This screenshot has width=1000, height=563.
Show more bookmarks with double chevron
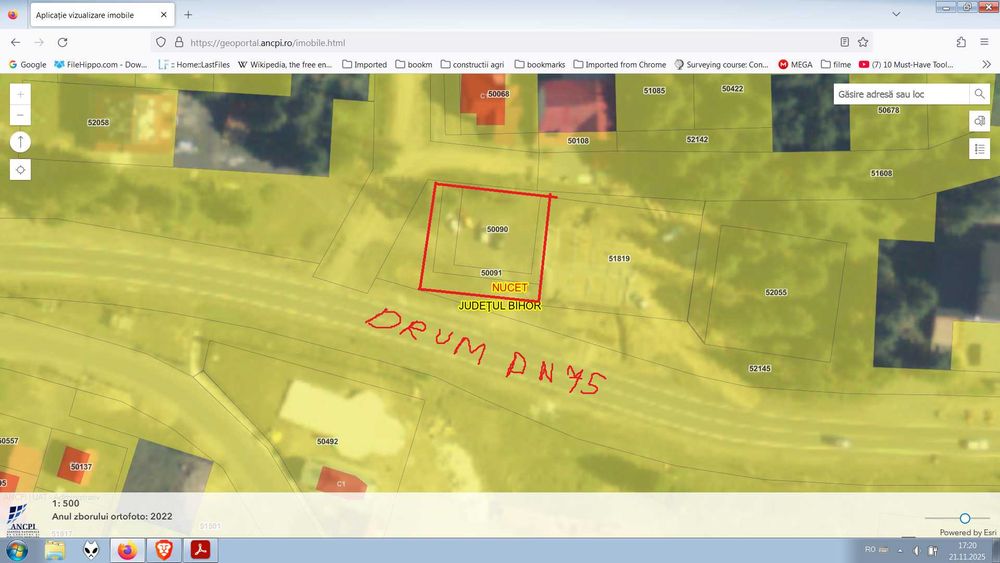tap(986, 64)
